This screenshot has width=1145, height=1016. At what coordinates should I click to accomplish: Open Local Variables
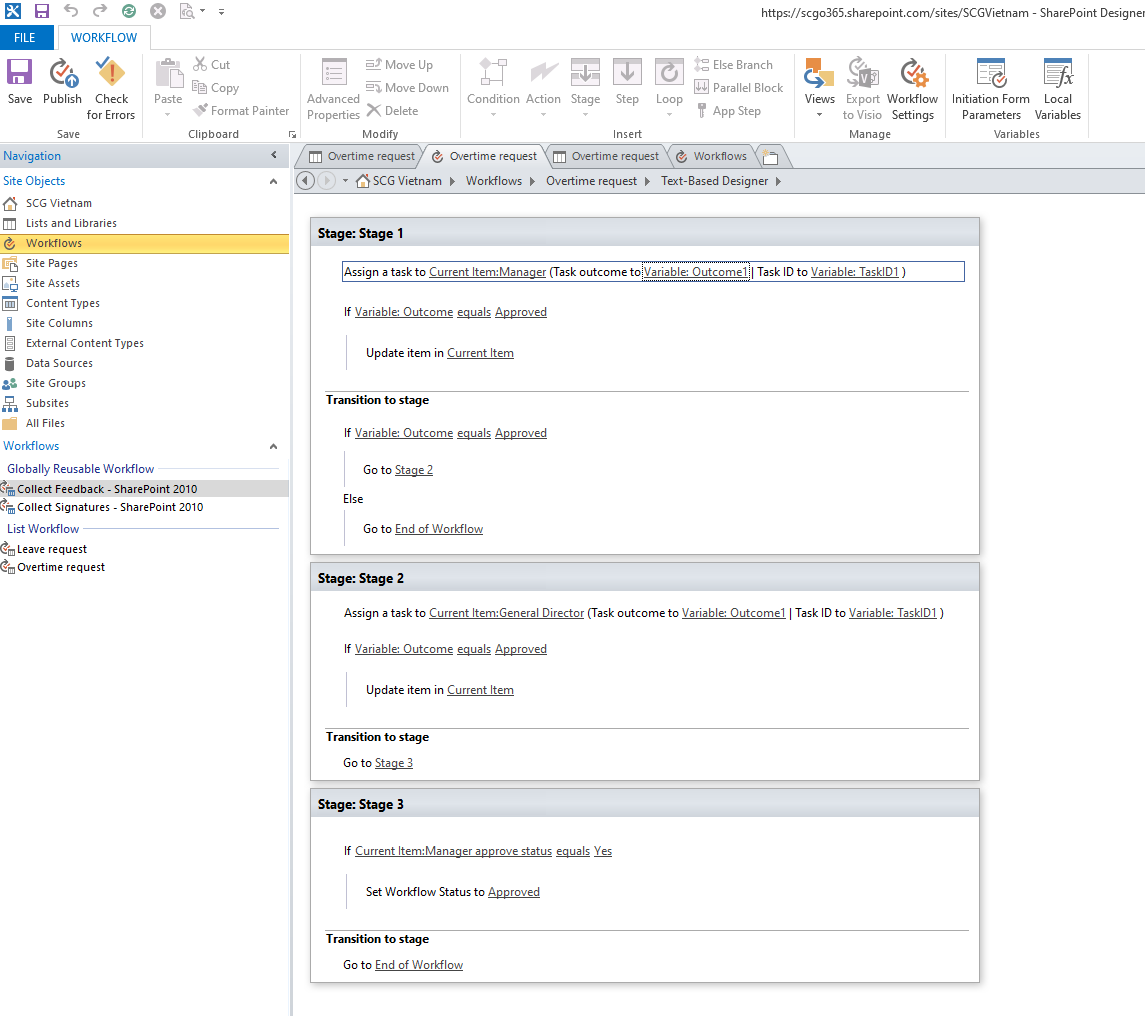(x=1058, y=74)
